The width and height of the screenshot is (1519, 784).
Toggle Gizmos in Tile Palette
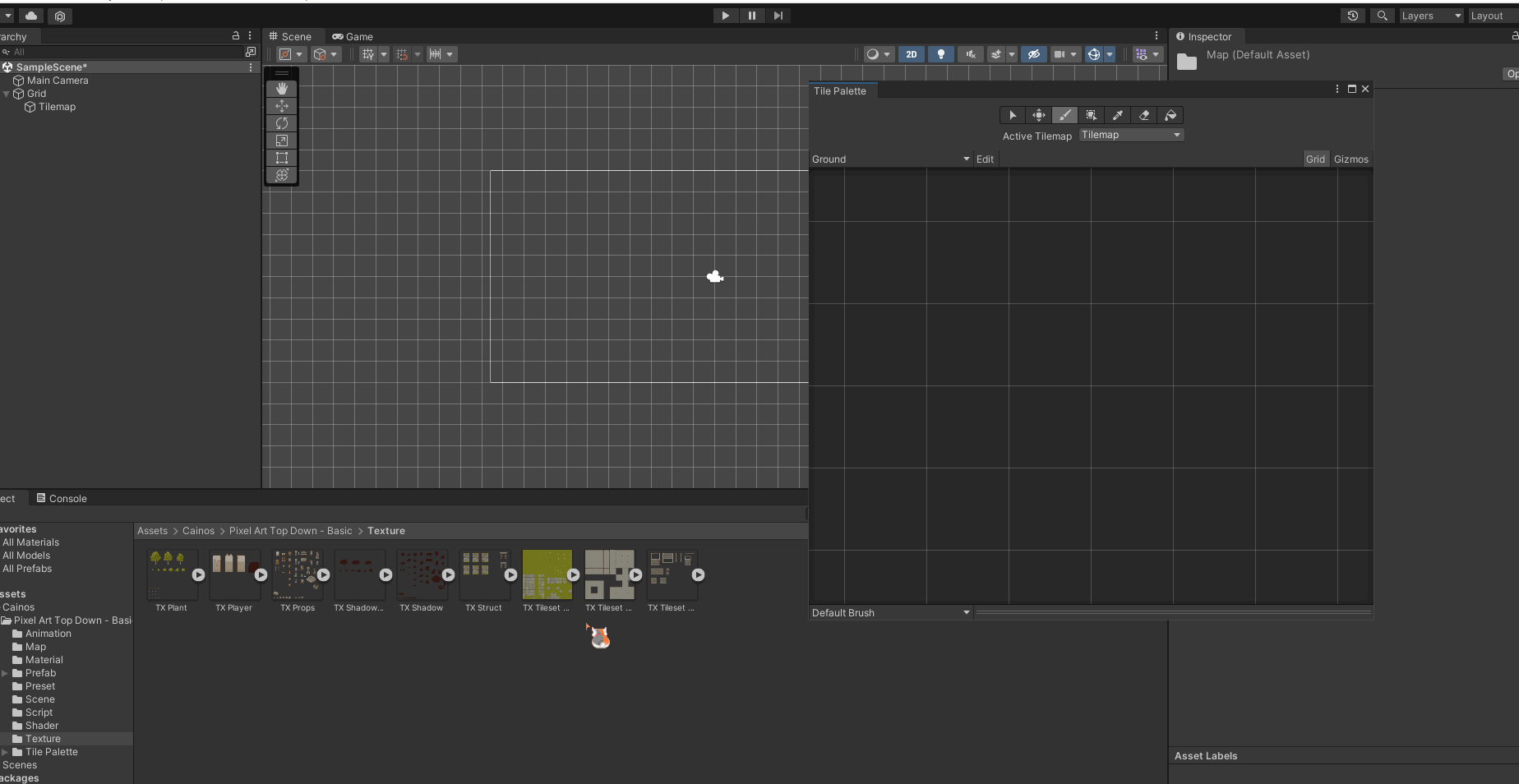point(1351,159)
